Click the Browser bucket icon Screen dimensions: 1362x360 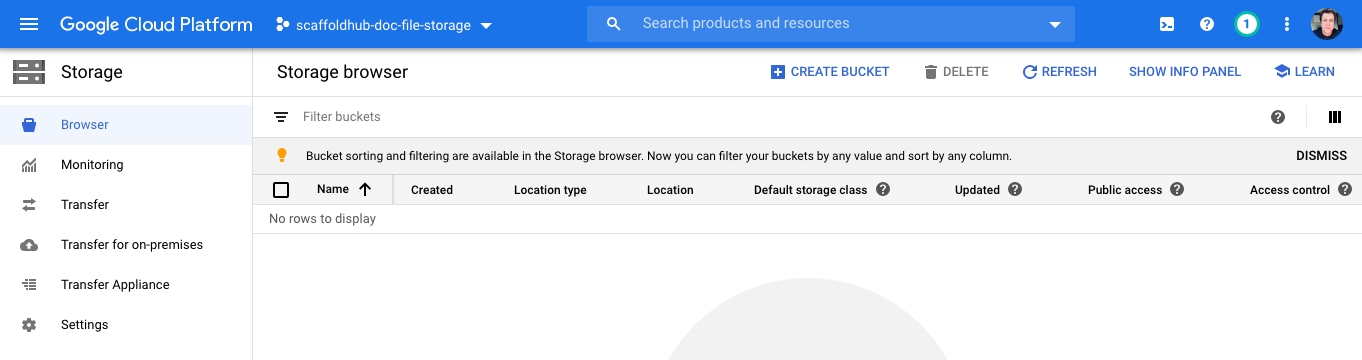(29, 125)
